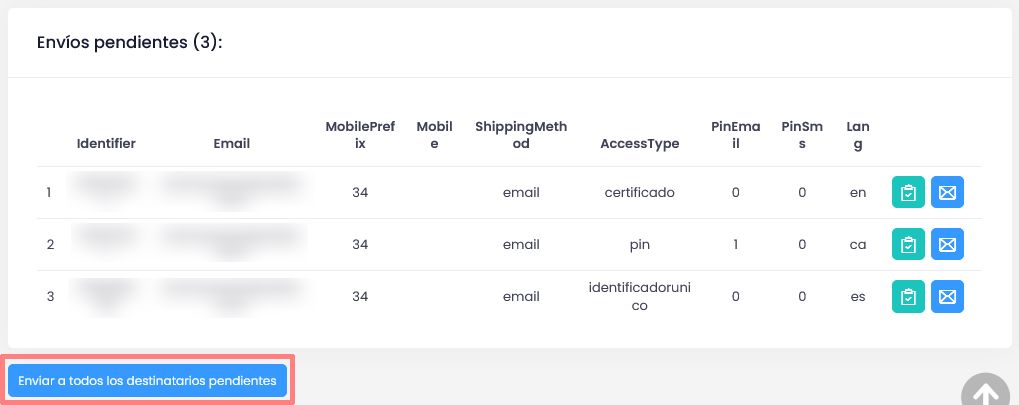Click the 'certificado' access type cell
Image resolution: width=1019 pixels, height=405 pixels.
tap(639, 193)
